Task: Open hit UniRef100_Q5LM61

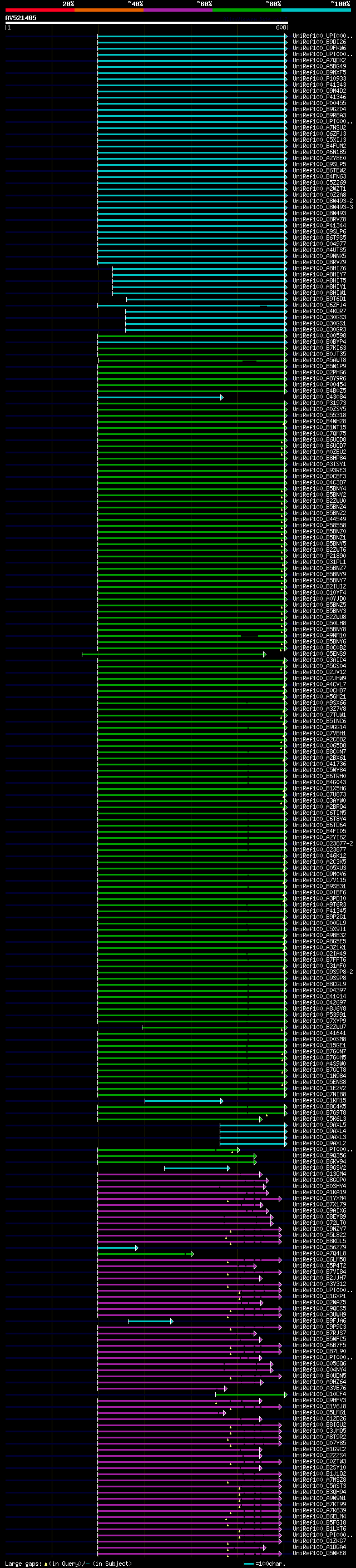Action: point(319,1412)
